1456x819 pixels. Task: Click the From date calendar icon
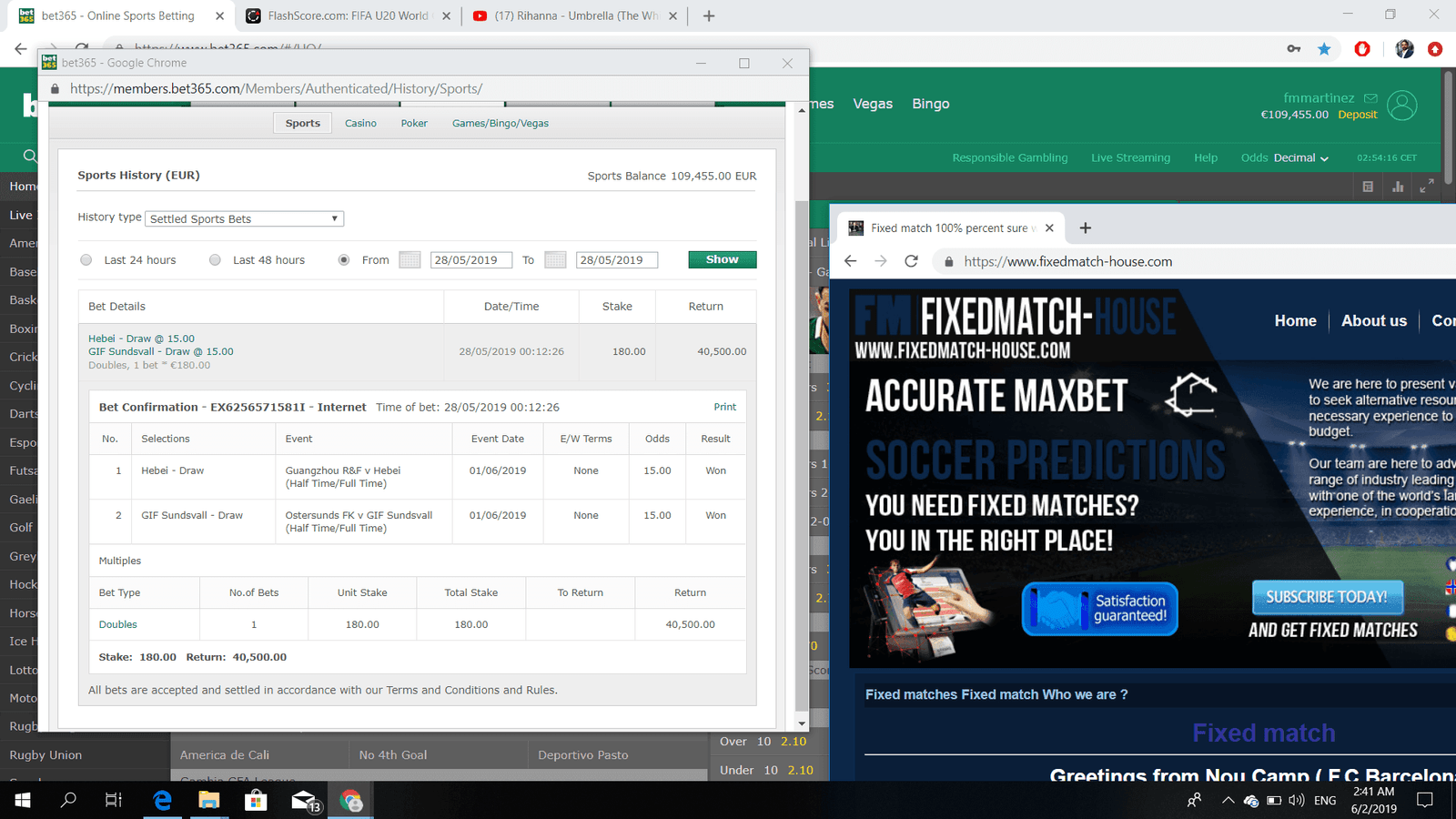pyautogui.click(x=409, y=260)
